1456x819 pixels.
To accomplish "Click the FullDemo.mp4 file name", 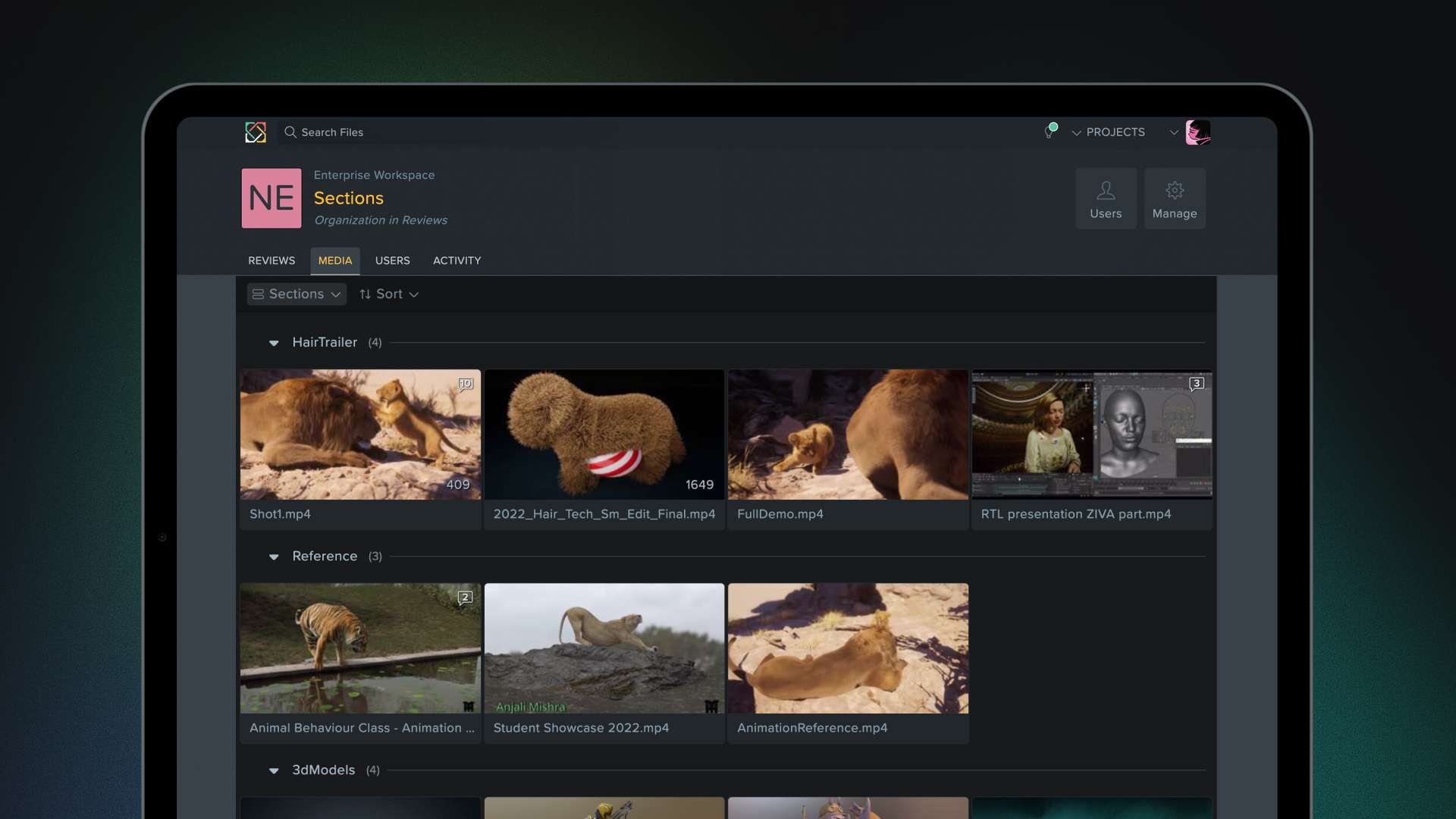I will click(780, 514).
